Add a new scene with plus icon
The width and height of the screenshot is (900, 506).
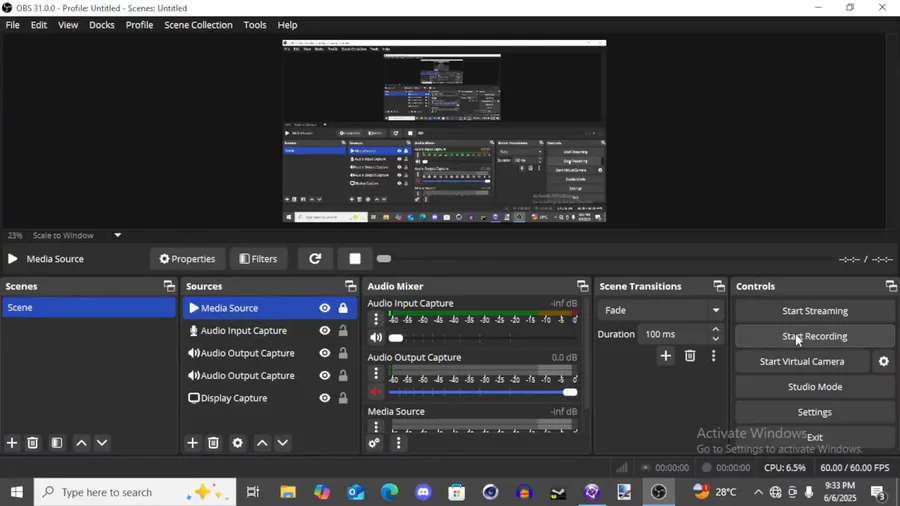(11, 443)
